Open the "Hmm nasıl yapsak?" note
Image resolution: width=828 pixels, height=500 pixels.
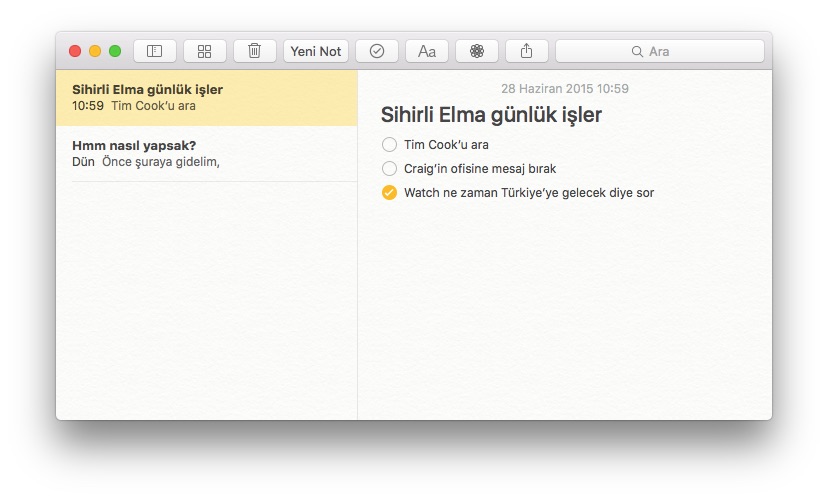point(206,153)
